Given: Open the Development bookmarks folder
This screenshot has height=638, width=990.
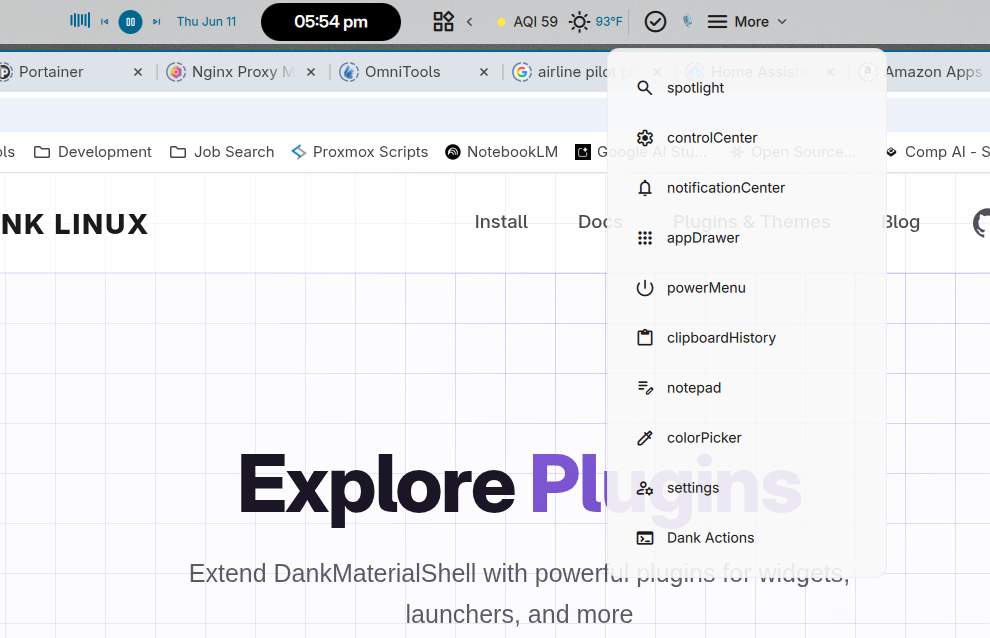Looking at the screenshot, I should click(x=93, y=152).
